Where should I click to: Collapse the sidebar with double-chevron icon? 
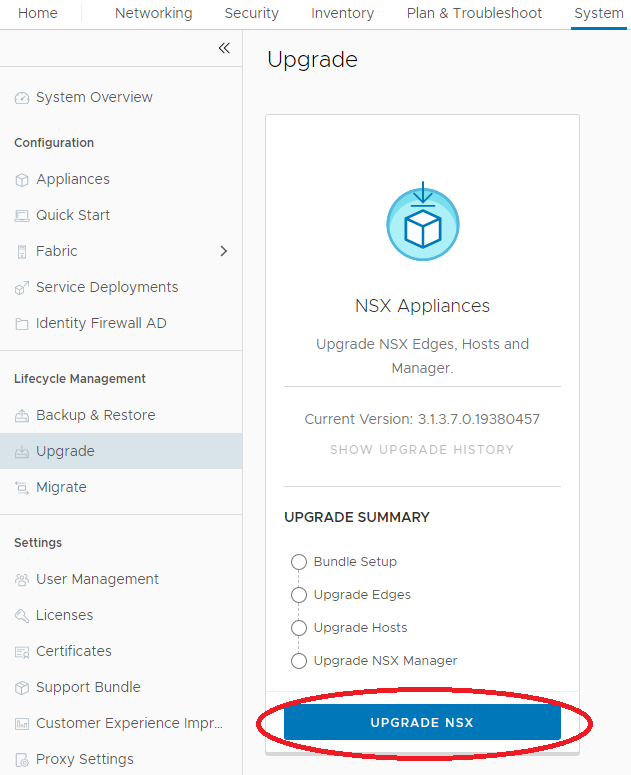tap(224, 48)
